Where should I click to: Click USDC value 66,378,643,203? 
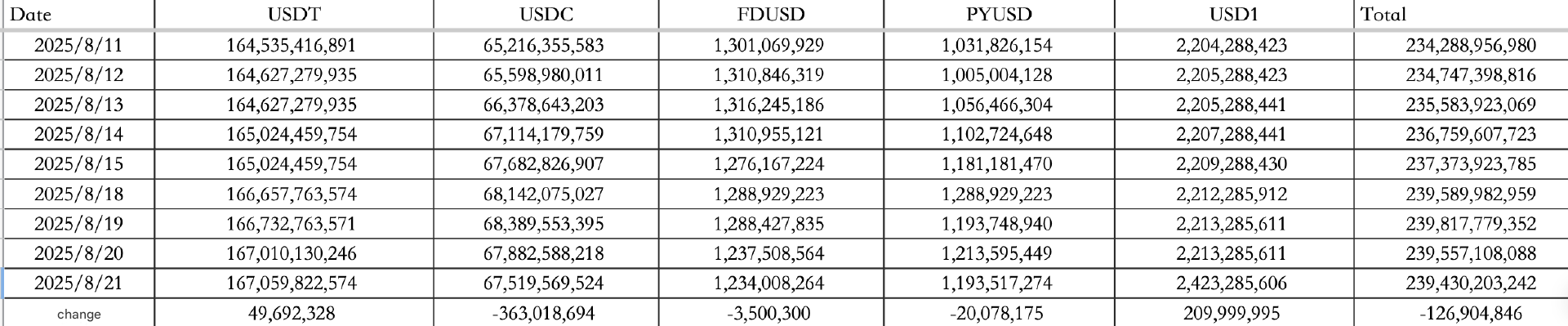pos(546,105)
